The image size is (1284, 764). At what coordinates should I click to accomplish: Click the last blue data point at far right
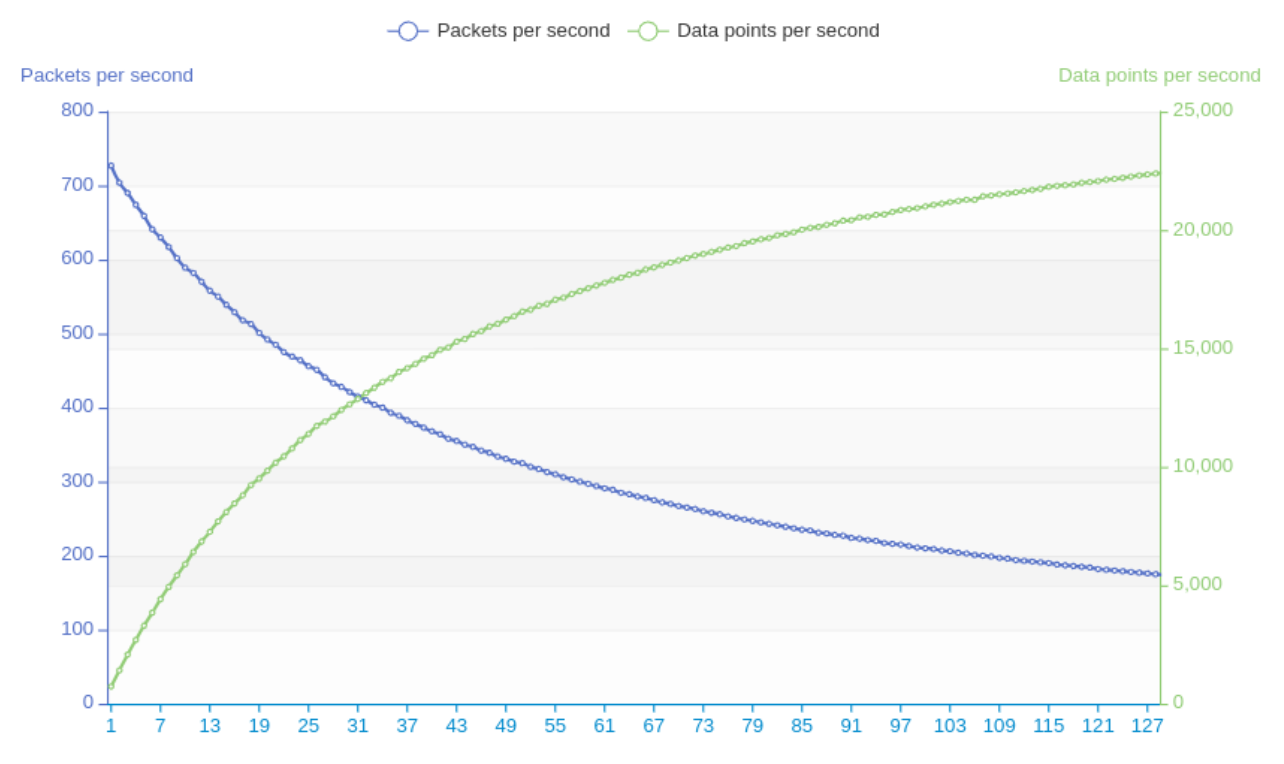tap(1157, 575)
